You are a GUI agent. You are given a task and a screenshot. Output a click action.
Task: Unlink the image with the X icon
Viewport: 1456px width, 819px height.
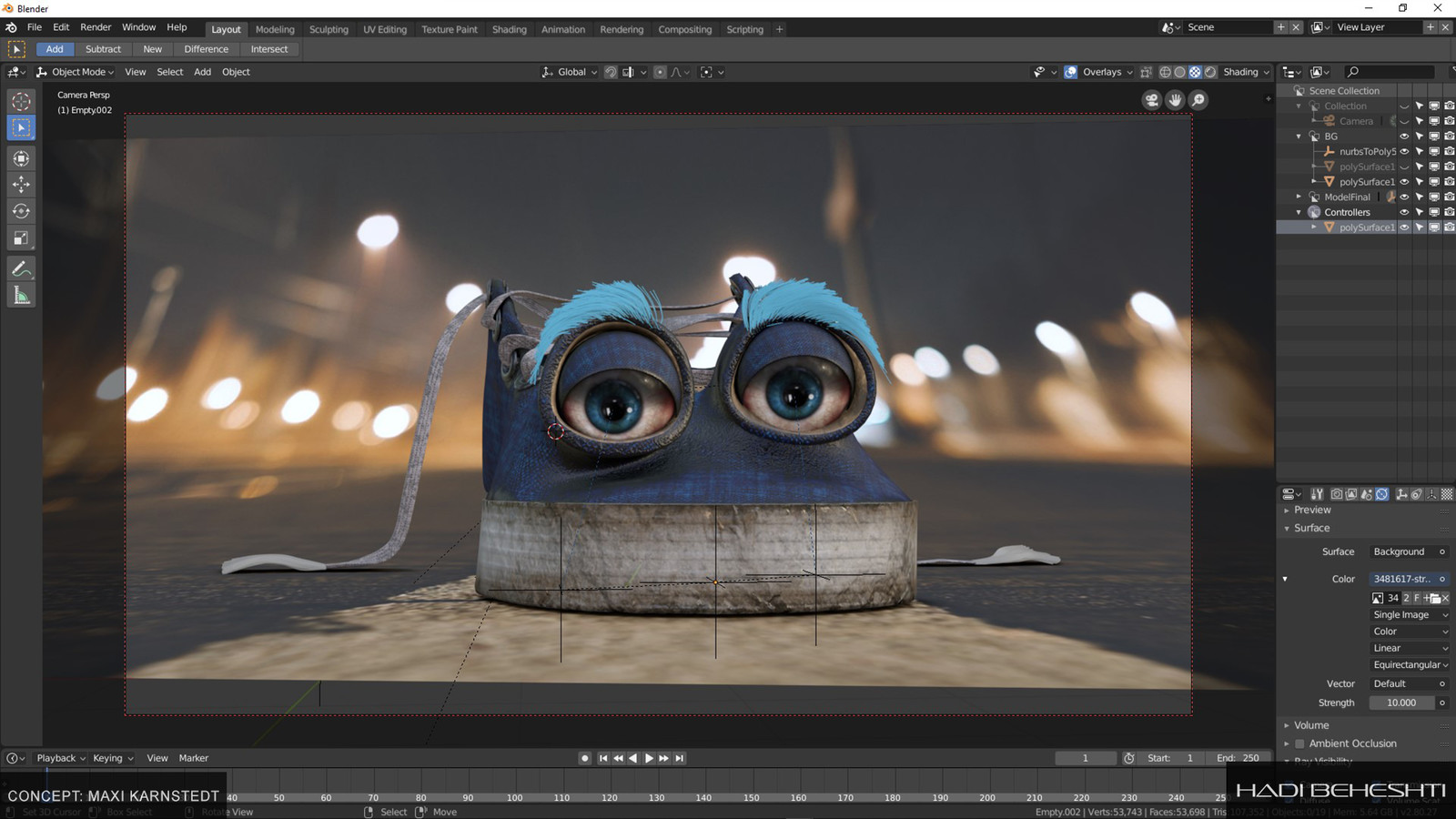click(x=1445, y=598)
